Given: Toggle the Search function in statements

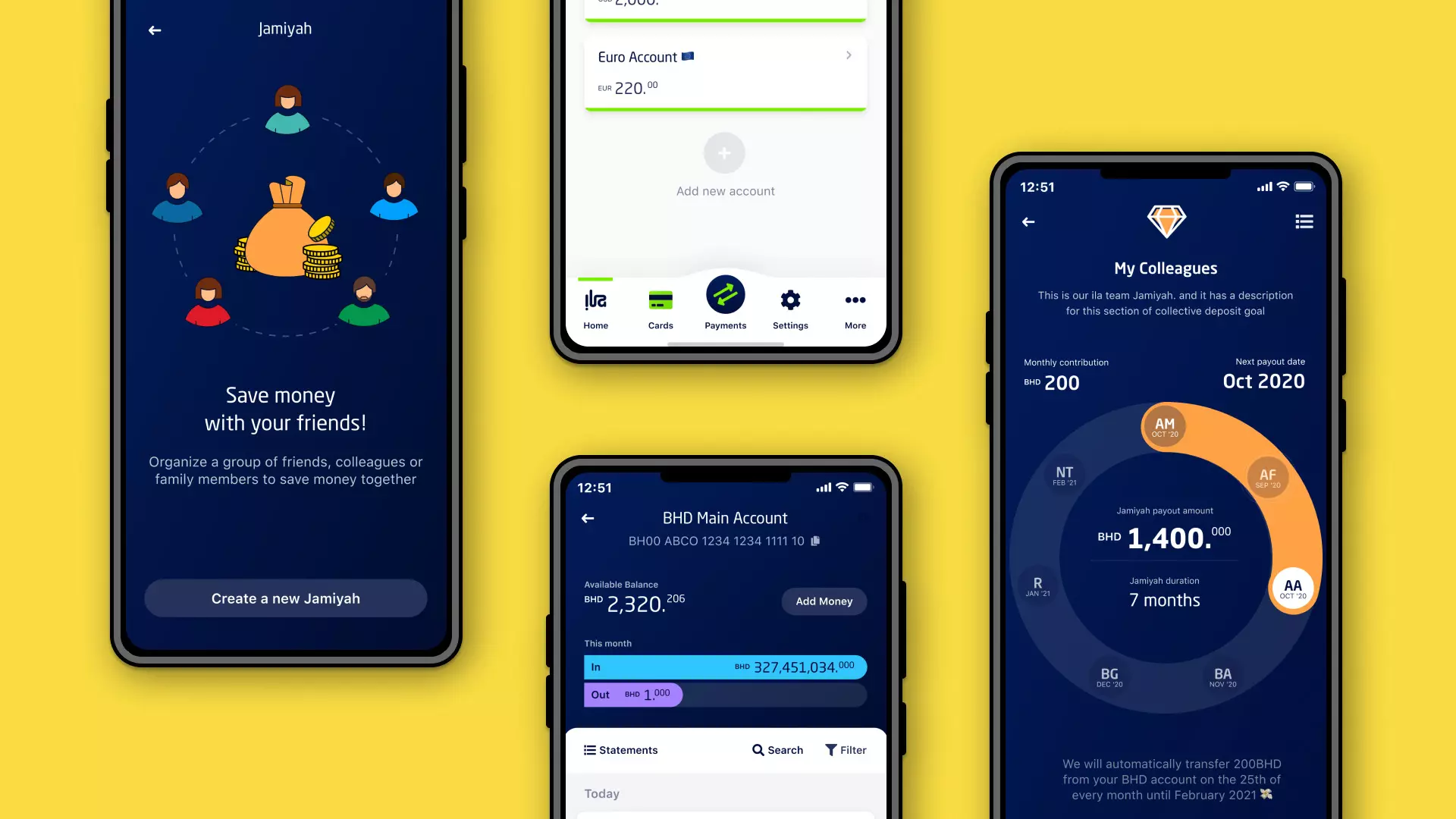Looking at the screenshot, I should point(778,750).
